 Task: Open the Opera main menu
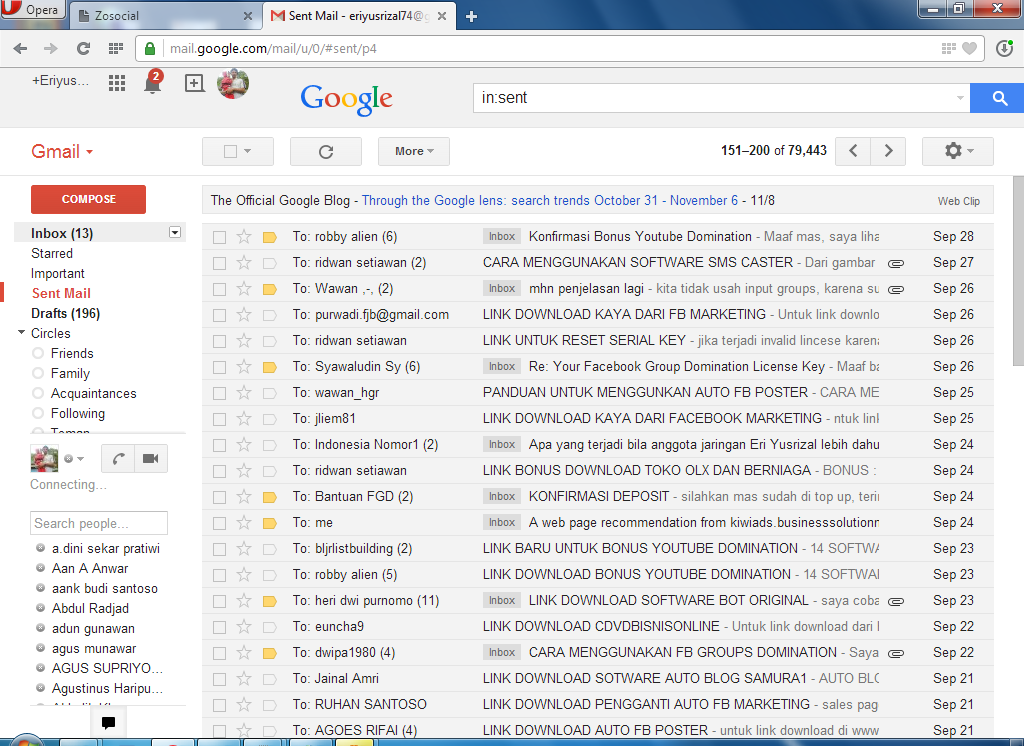point(33,10)
